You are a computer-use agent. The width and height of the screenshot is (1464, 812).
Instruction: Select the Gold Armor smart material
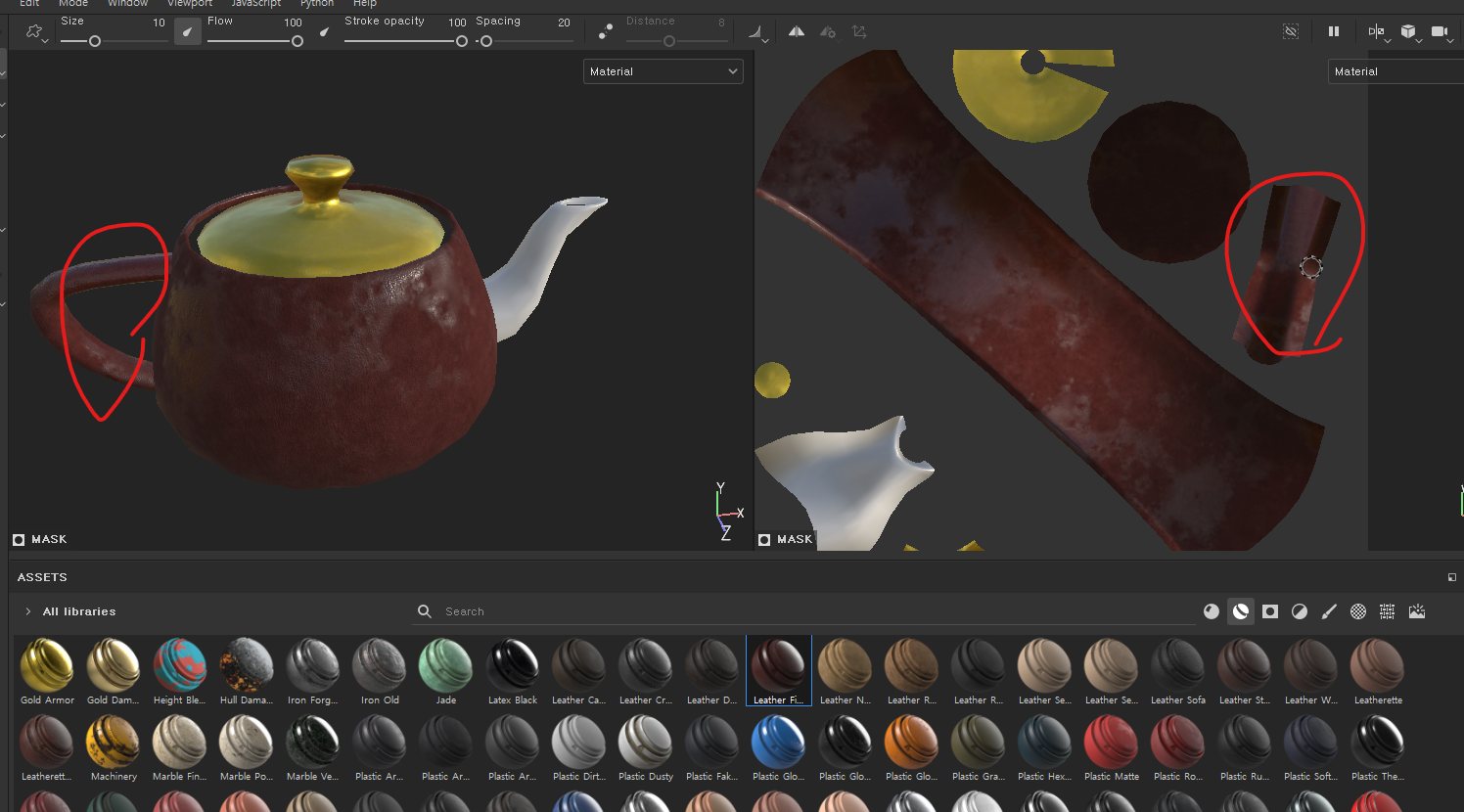47,671
